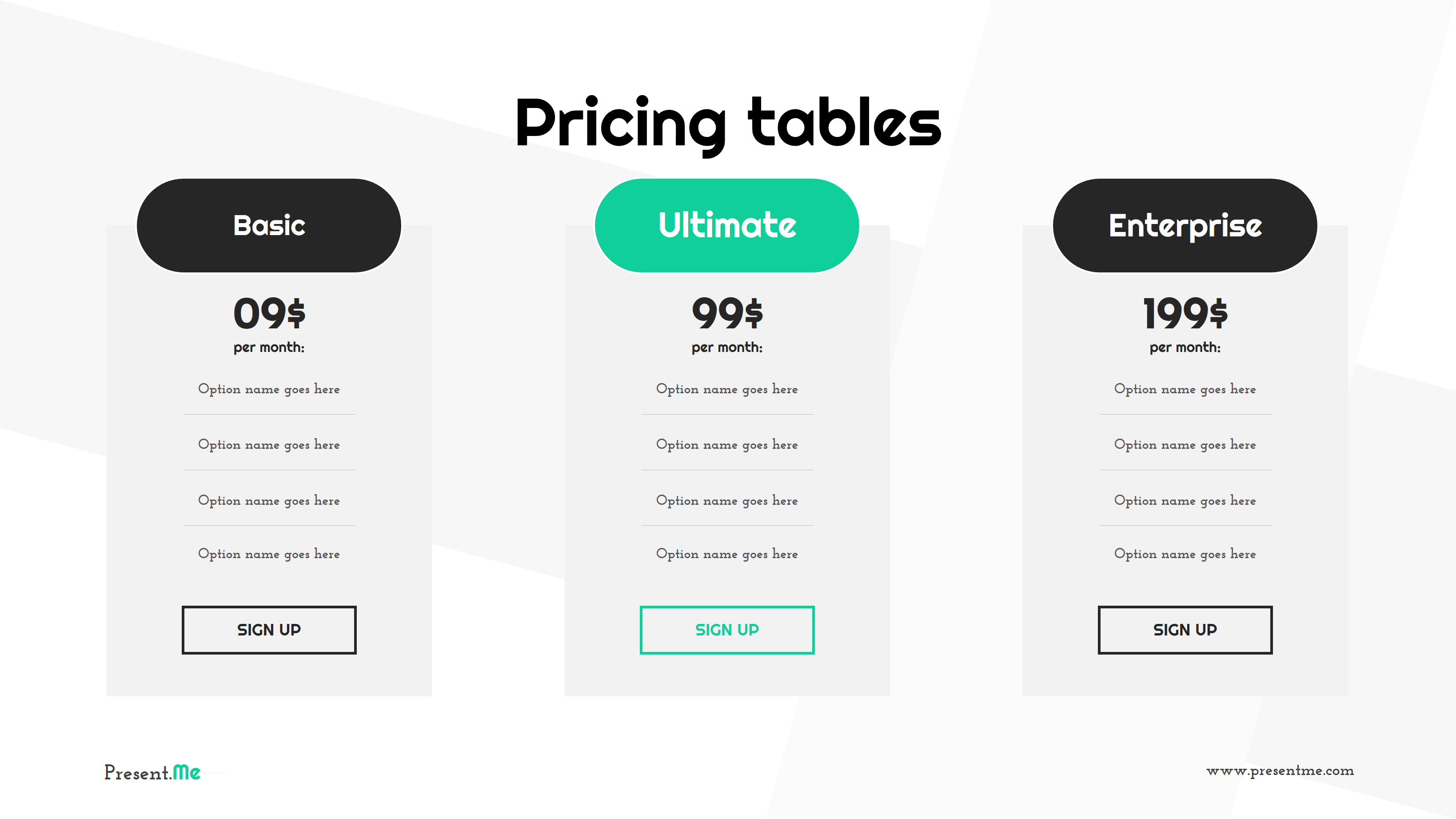Click the 199$ price in Enterprise
Viewport: 1456px width, 819px height.
click(1185, 313)
